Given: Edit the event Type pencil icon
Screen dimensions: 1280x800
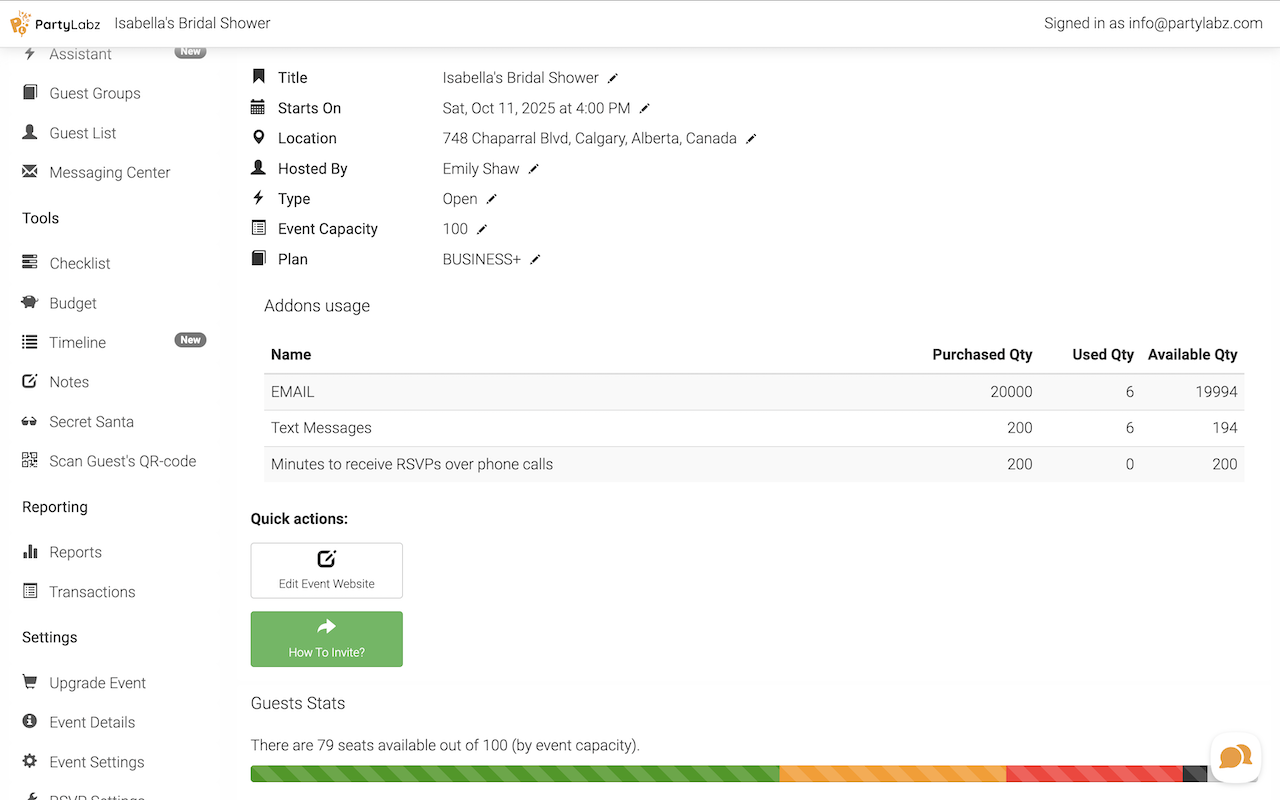Looking at the screenshot, I should [491, 199].
